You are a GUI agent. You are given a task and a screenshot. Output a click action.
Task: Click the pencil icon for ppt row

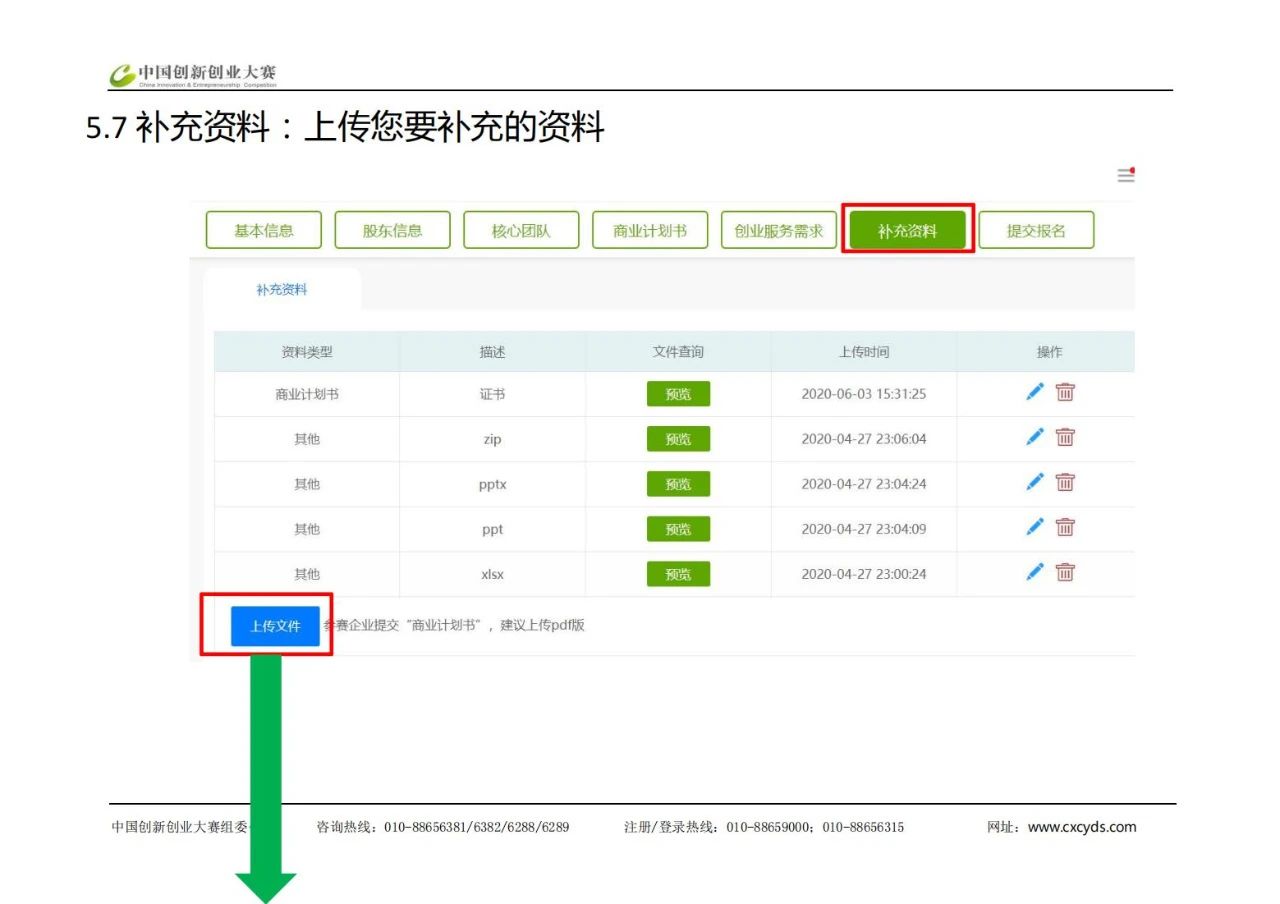pos(1035,527)
